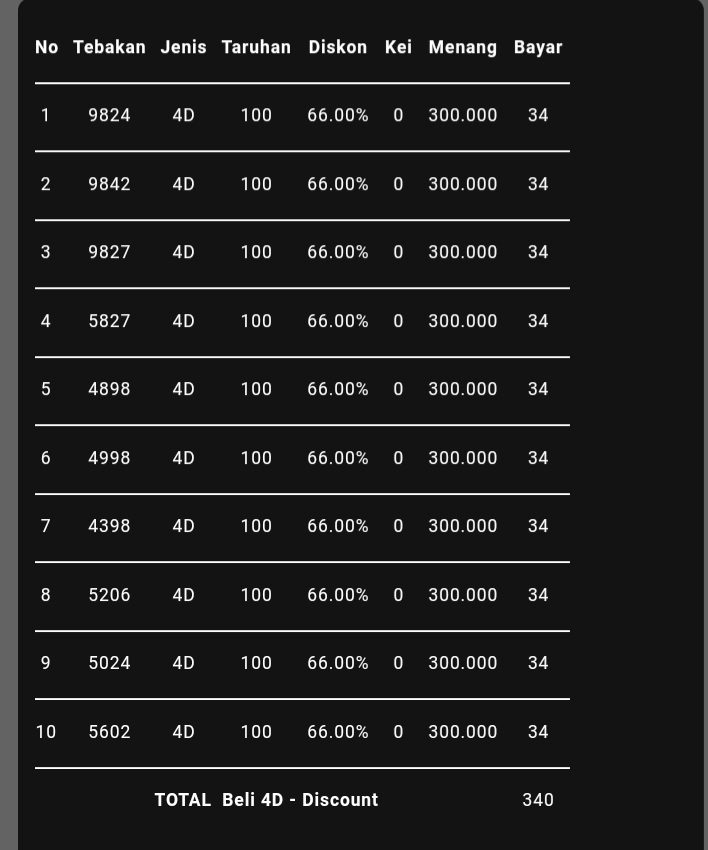Select the Tebakan number 5602
Screen dimensions: 708x850
[x=109, y=732]
